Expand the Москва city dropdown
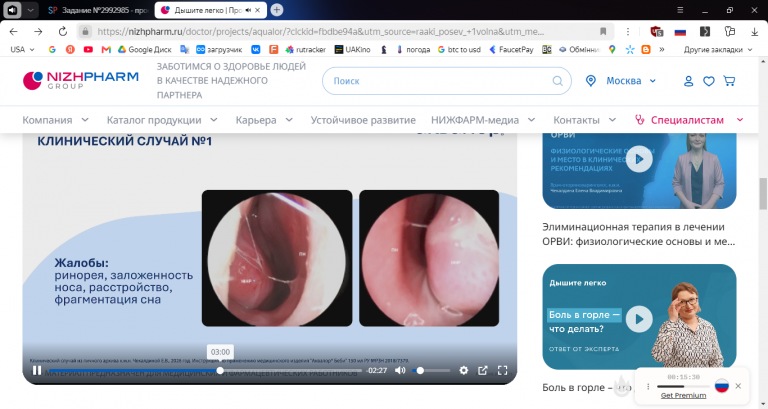 pos(631,81)
